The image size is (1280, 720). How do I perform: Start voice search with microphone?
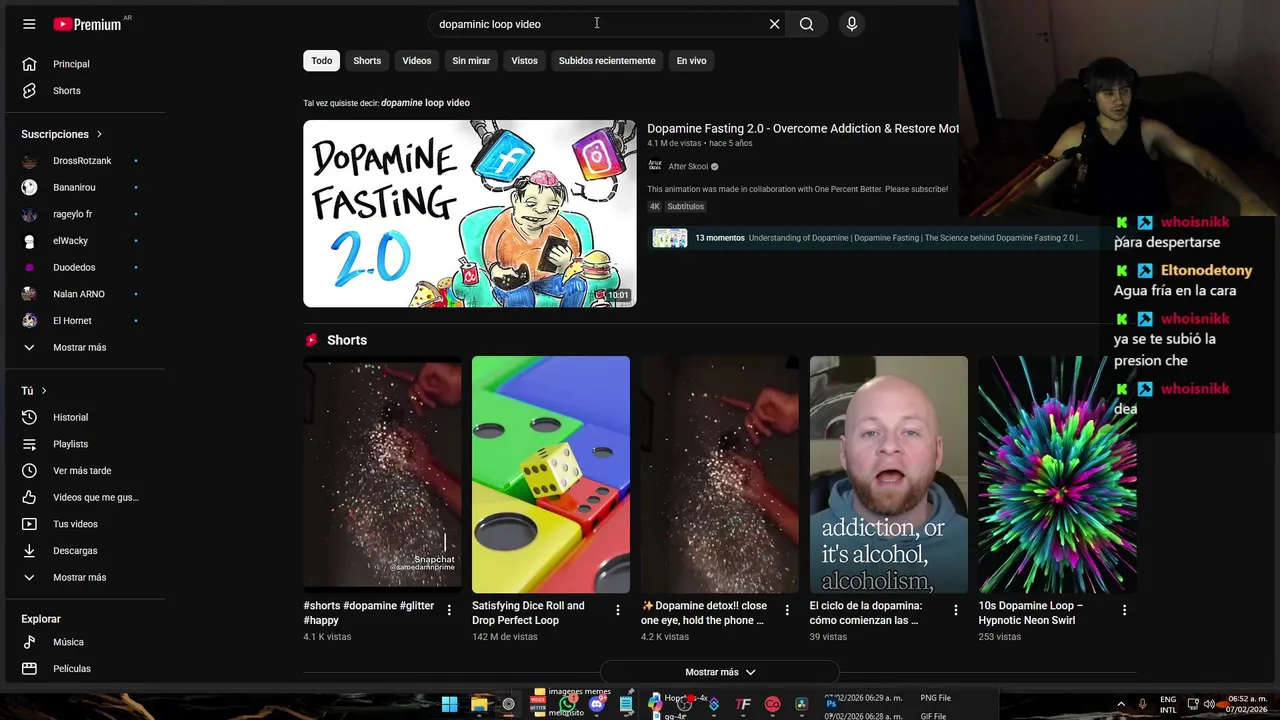point(851,24)
